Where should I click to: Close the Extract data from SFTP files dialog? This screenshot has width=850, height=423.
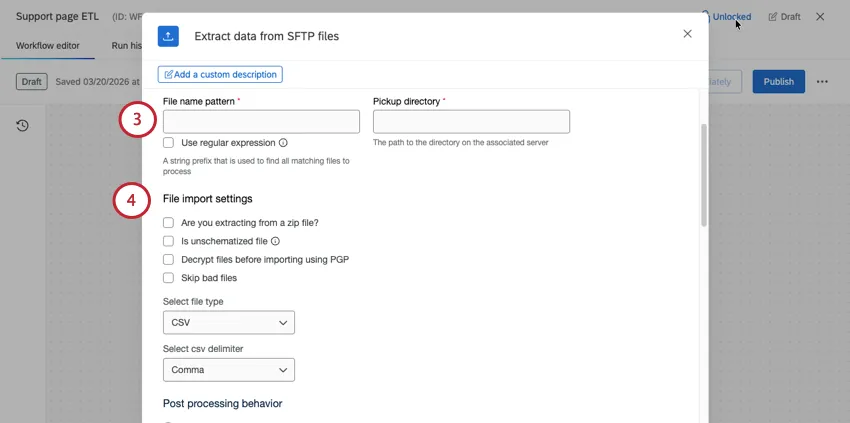687,34
